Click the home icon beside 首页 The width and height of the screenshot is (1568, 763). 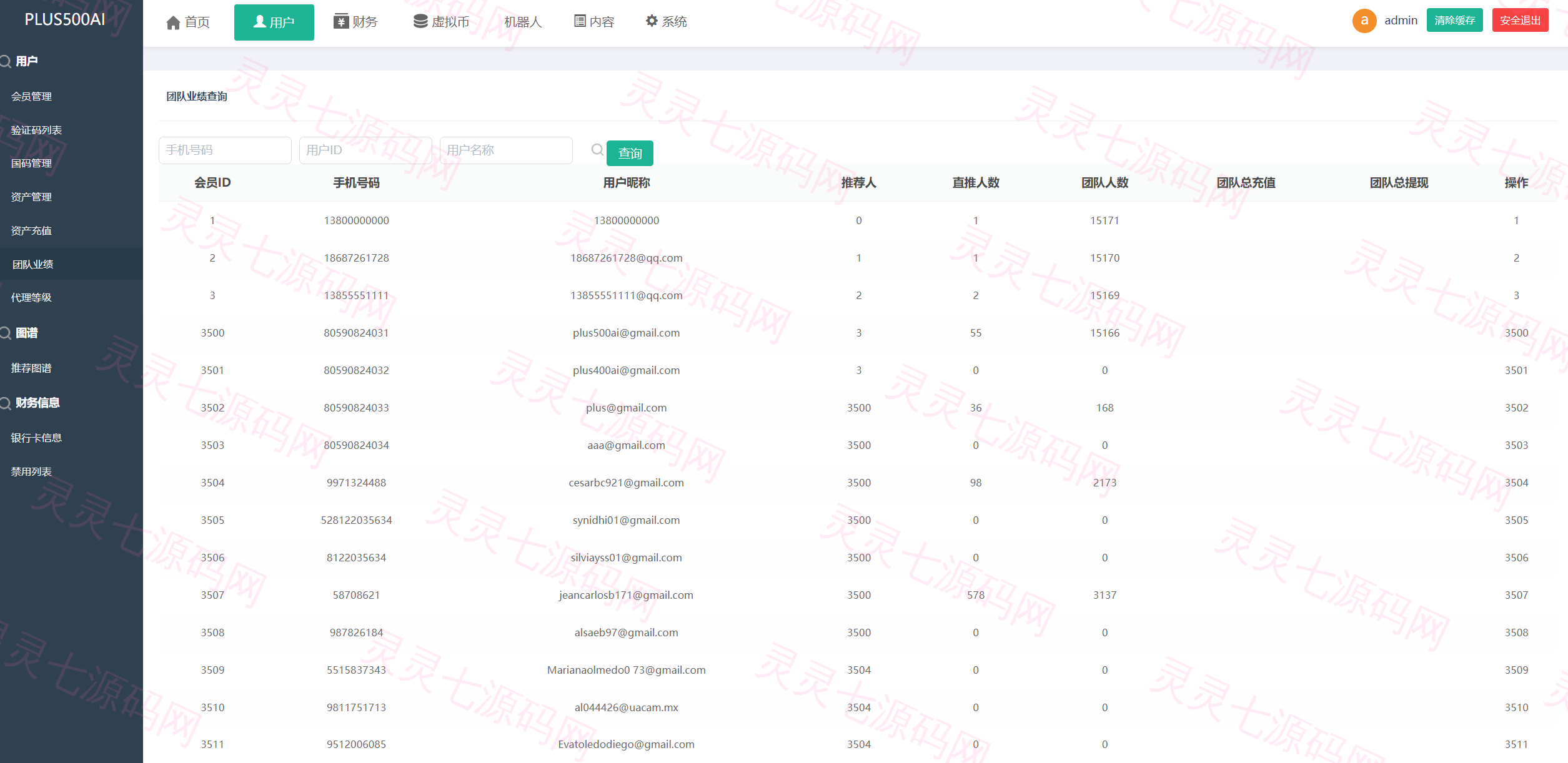coord(173,22)
